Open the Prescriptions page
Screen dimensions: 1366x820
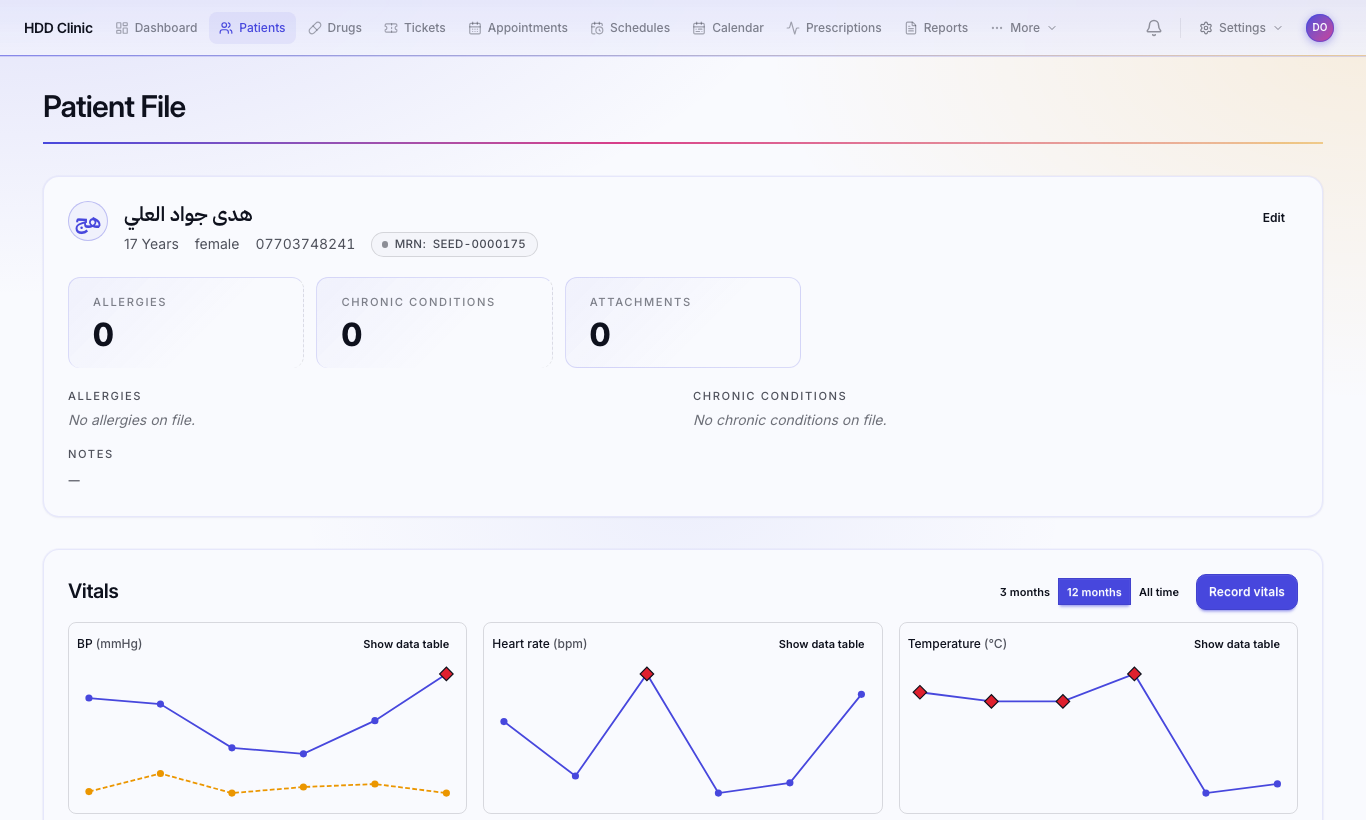pyautogui.click(x=834, y=28)
